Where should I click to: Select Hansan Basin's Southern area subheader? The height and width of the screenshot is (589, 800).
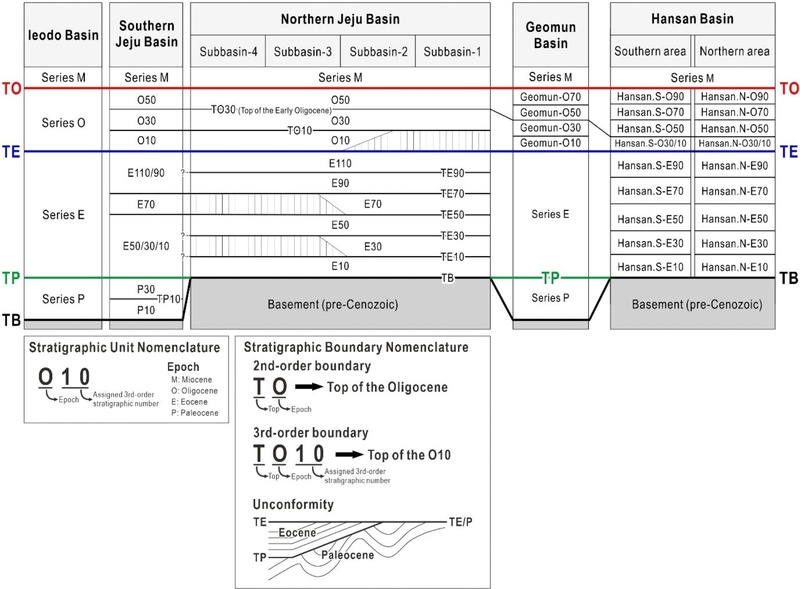pos(650,52)
